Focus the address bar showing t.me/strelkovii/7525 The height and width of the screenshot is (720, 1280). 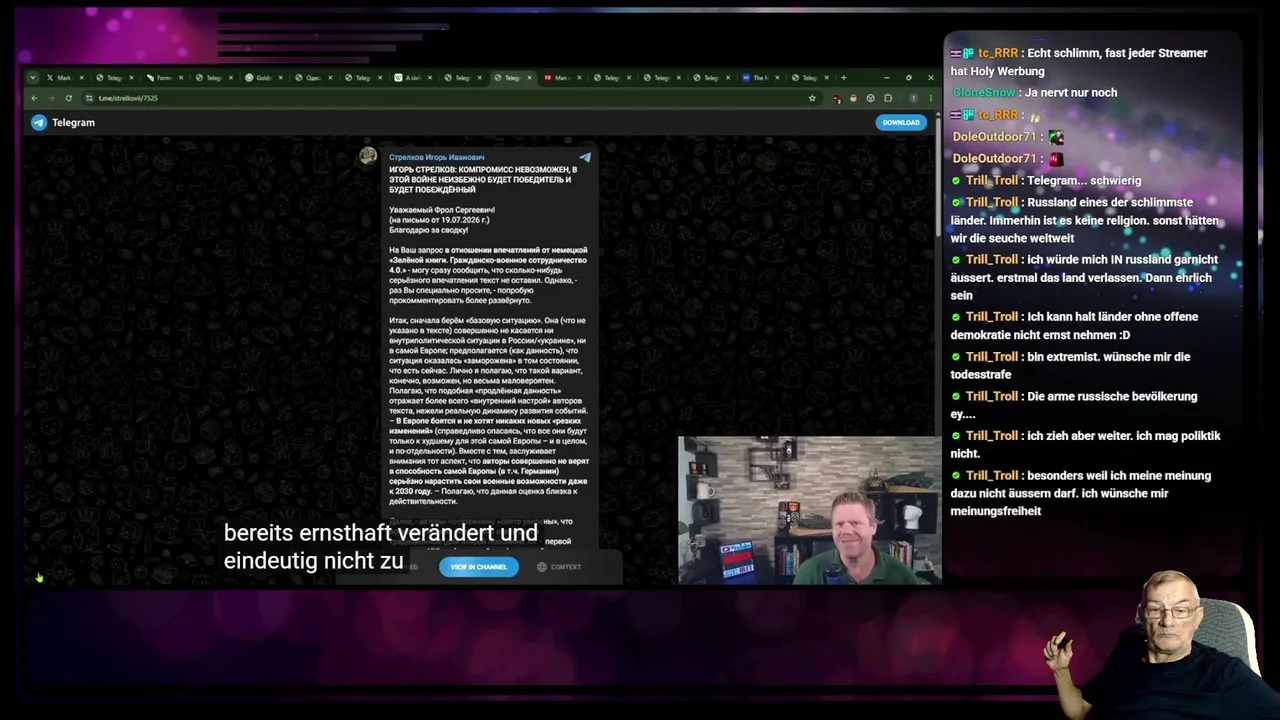[x=450, y=98]
